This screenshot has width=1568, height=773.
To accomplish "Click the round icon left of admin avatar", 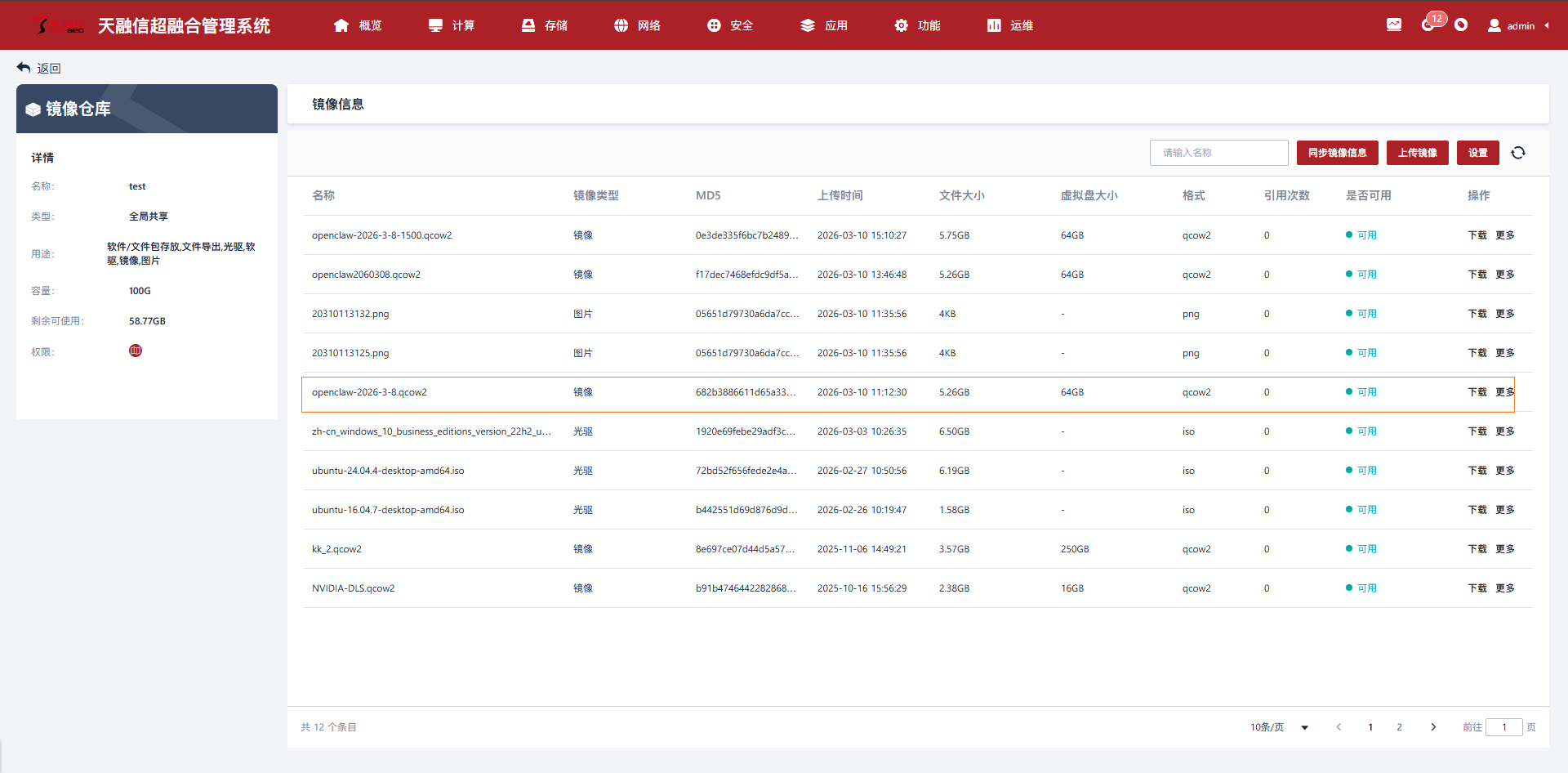I will coord(1461,25).
